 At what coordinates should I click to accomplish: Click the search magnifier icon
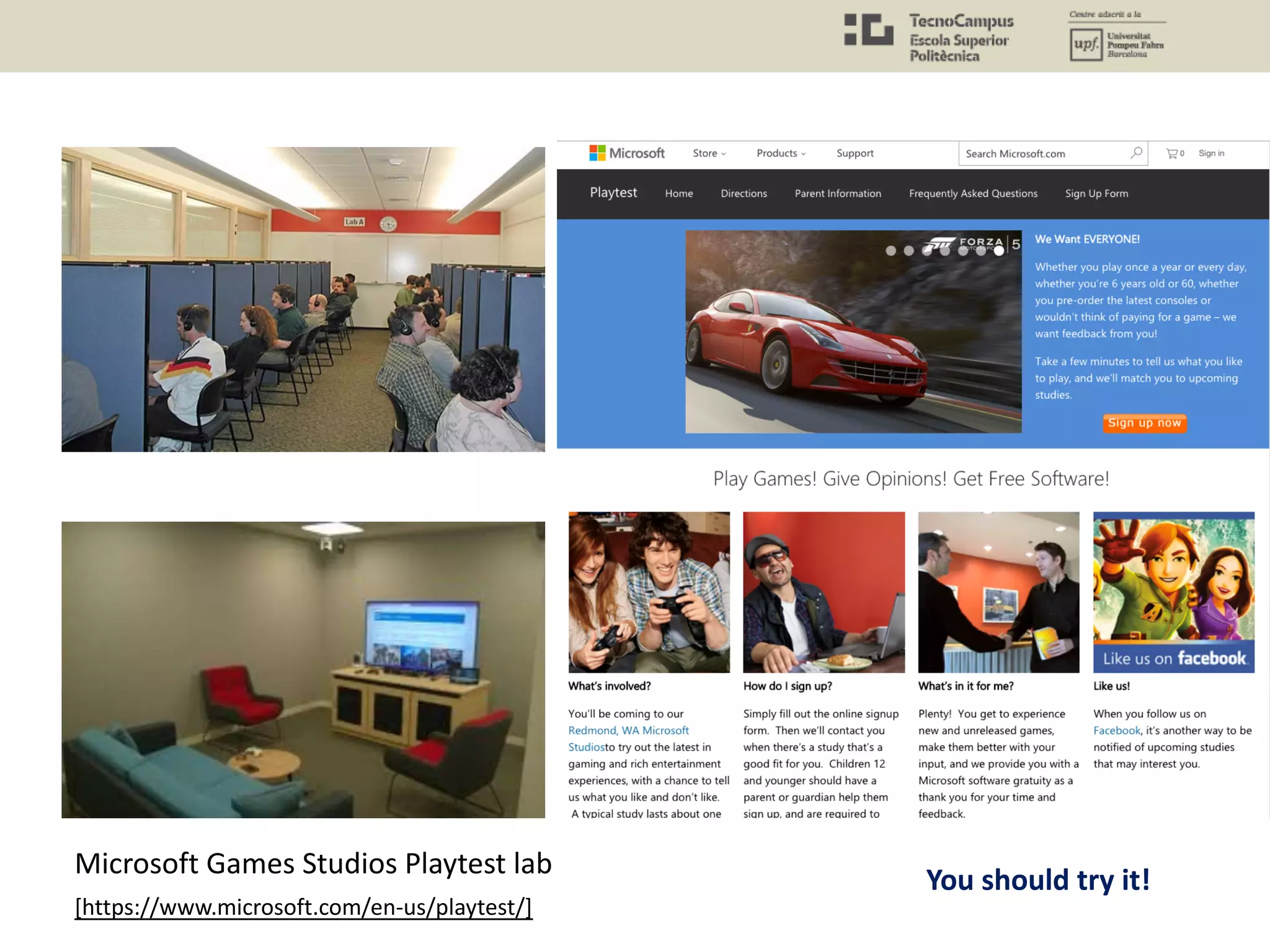point(1136,152)
